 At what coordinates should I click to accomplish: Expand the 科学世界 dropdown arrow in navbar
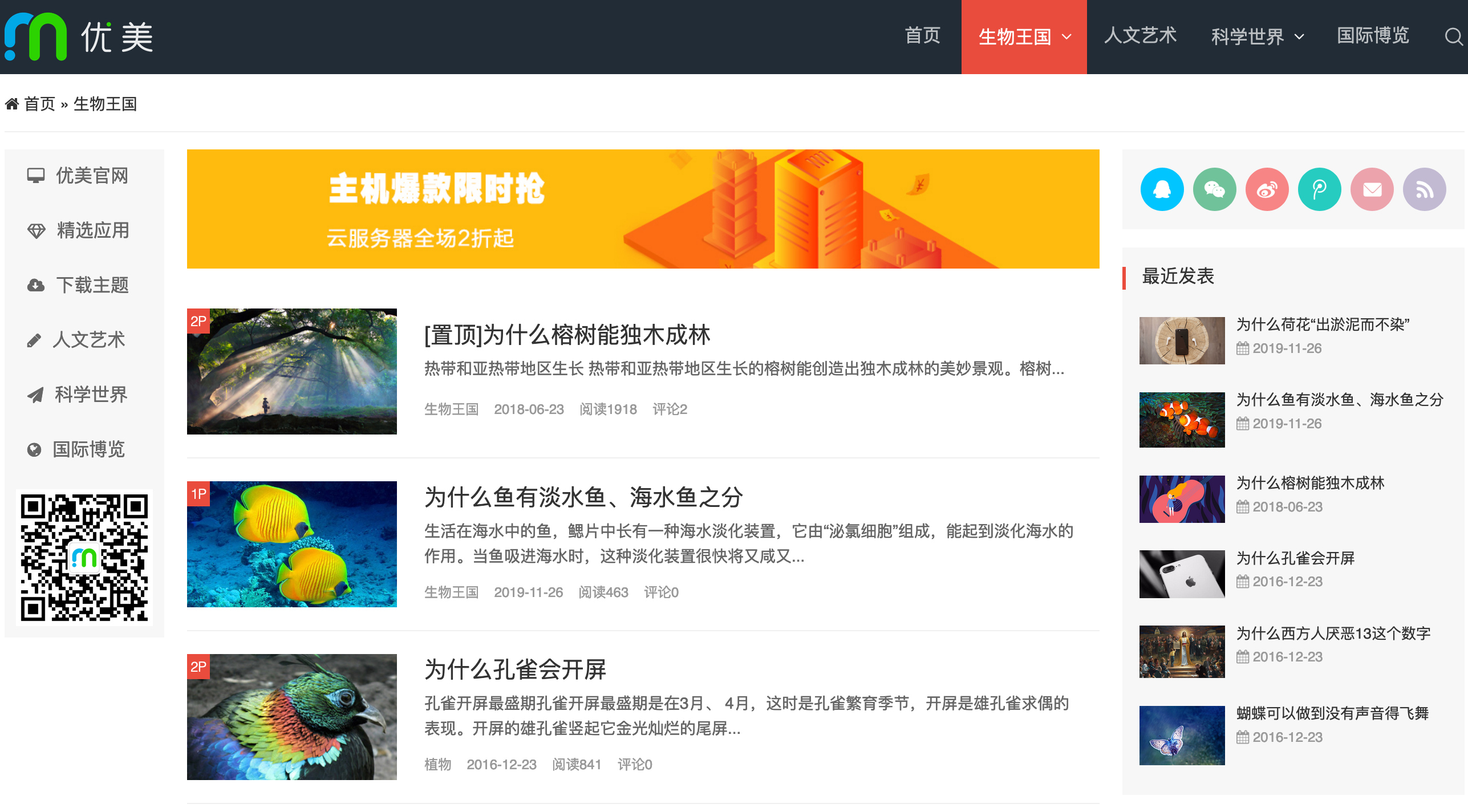tap(1299, 37)
